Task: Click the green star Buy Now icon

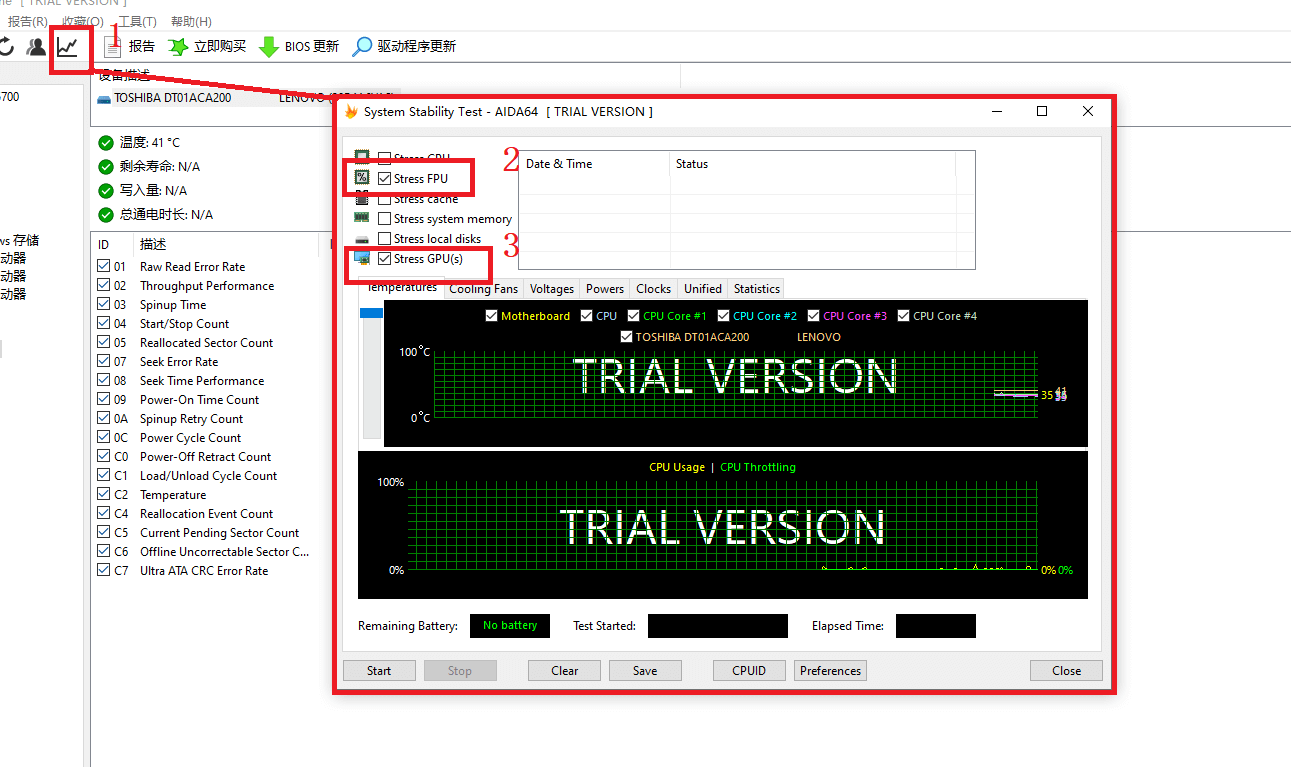Action: pyautogui.click(x=178, y=47)
